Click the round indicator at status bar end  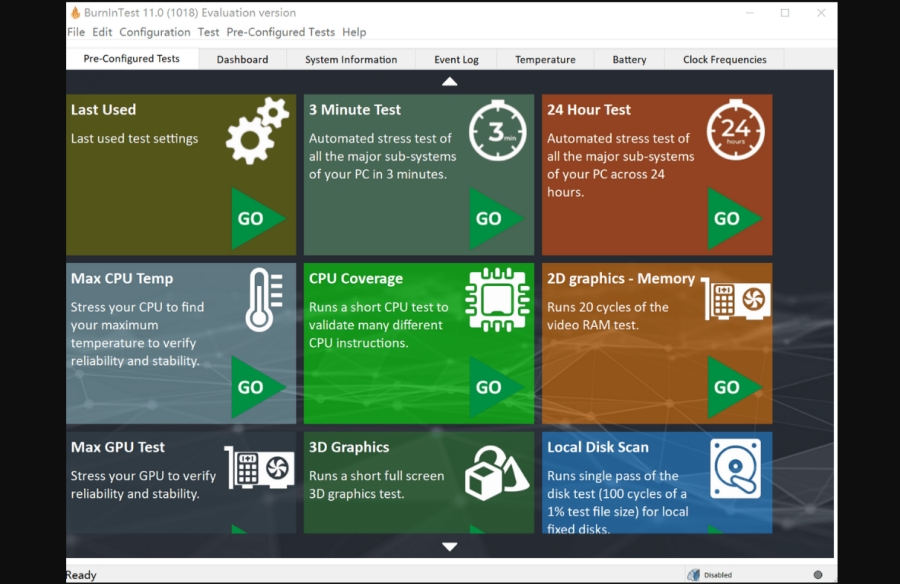point(818,574)
